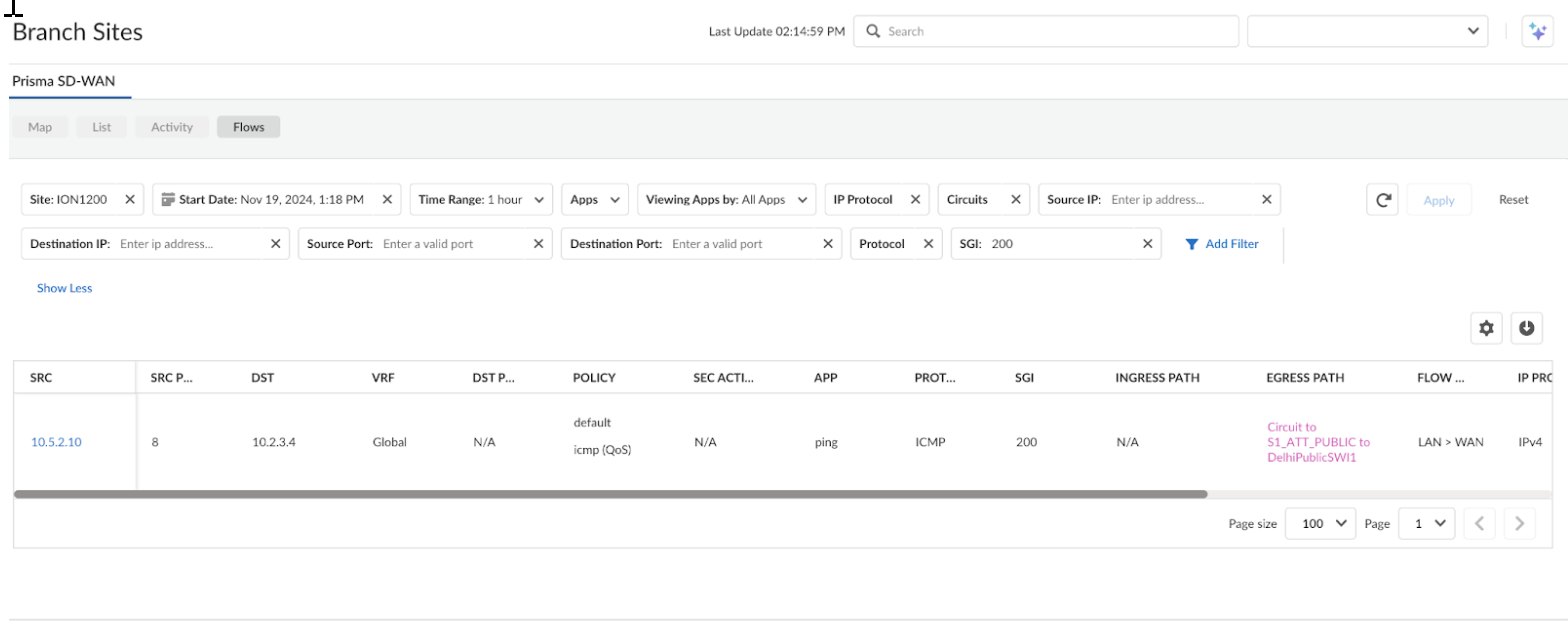
Task: Open table column settings gear icon
Action: (x=1486, y=328)
